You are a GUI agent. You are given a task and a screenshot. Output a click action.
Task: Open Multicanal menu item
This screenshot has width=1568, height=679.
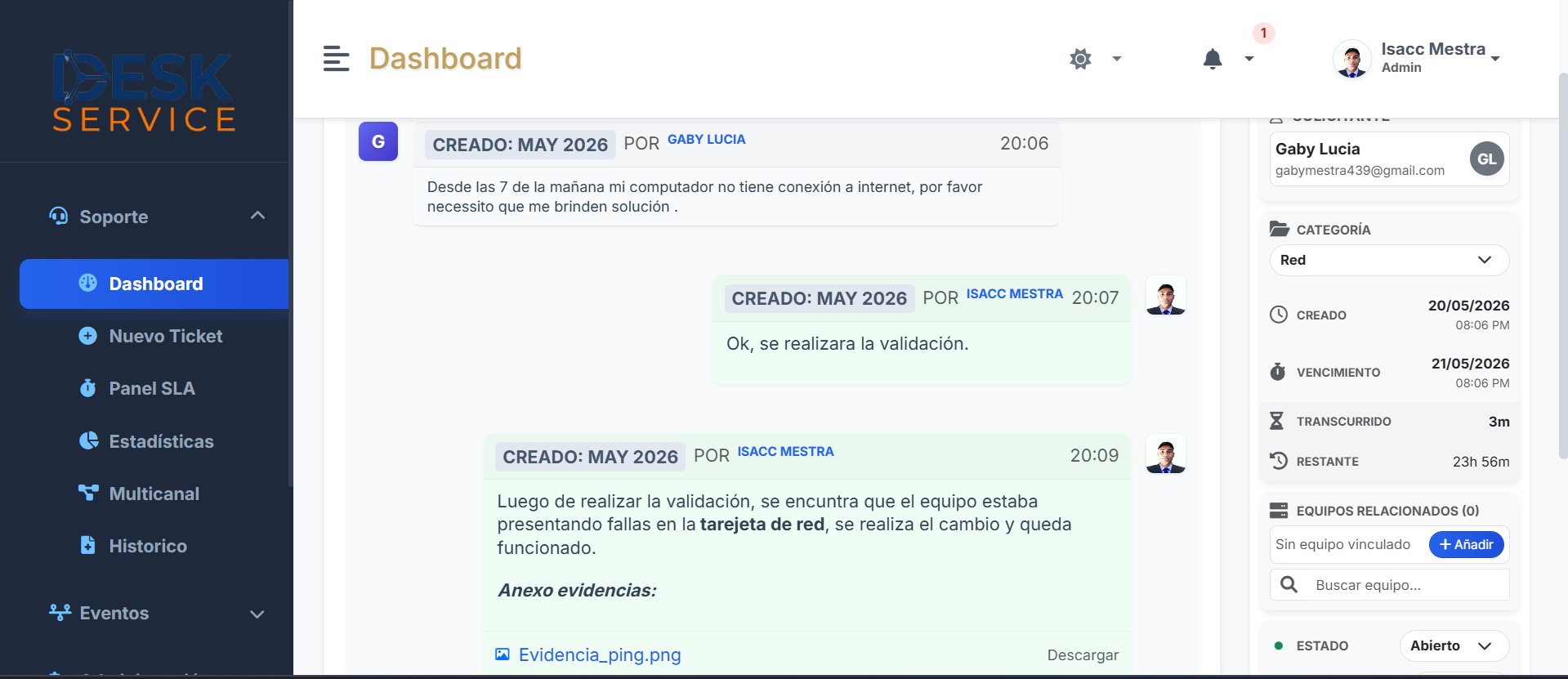tap(154, 494)
